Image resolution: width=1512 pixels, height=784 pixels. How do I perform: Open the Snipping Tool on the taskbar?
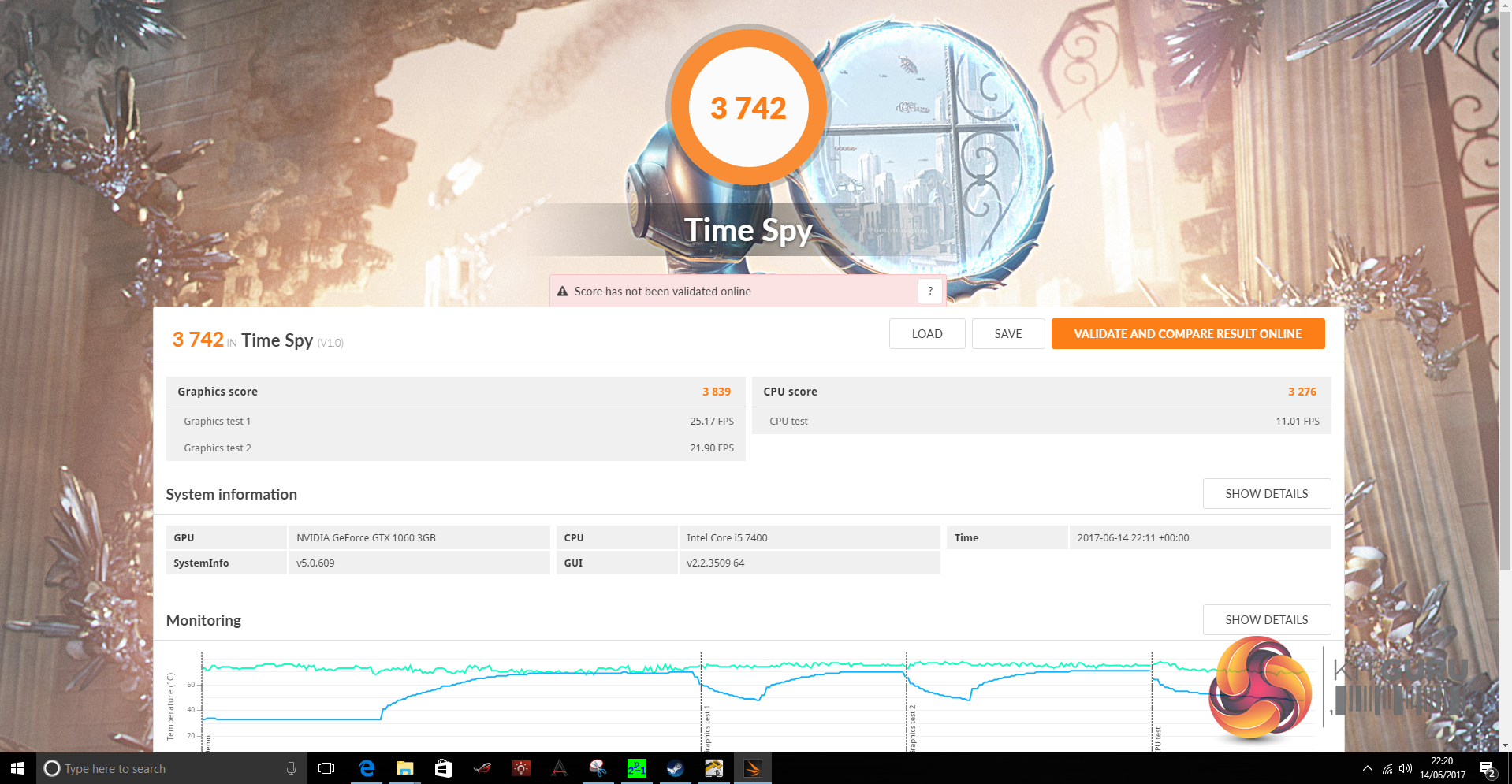click(x=598, y=768)
